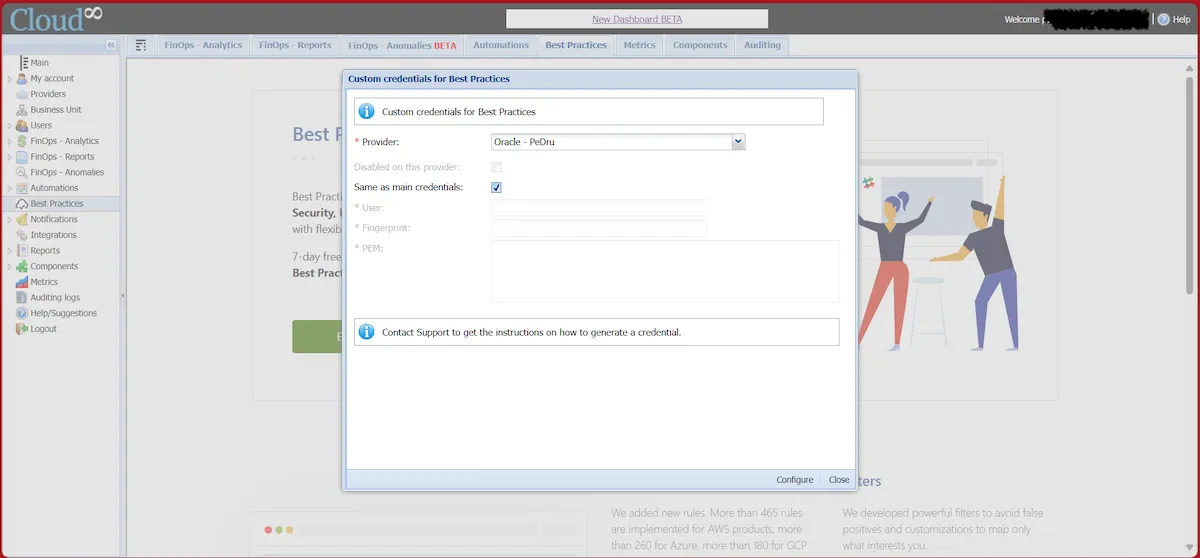
Task: Select Business Unit in sidebar tree
Action: (x=56, y=110)
